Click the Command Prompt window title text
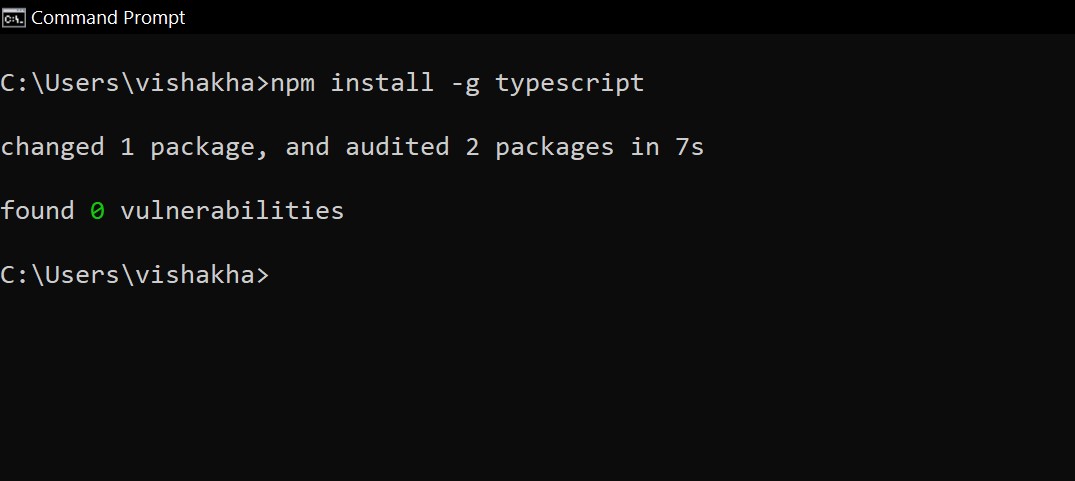1075x481 pixels. point(109,18)
